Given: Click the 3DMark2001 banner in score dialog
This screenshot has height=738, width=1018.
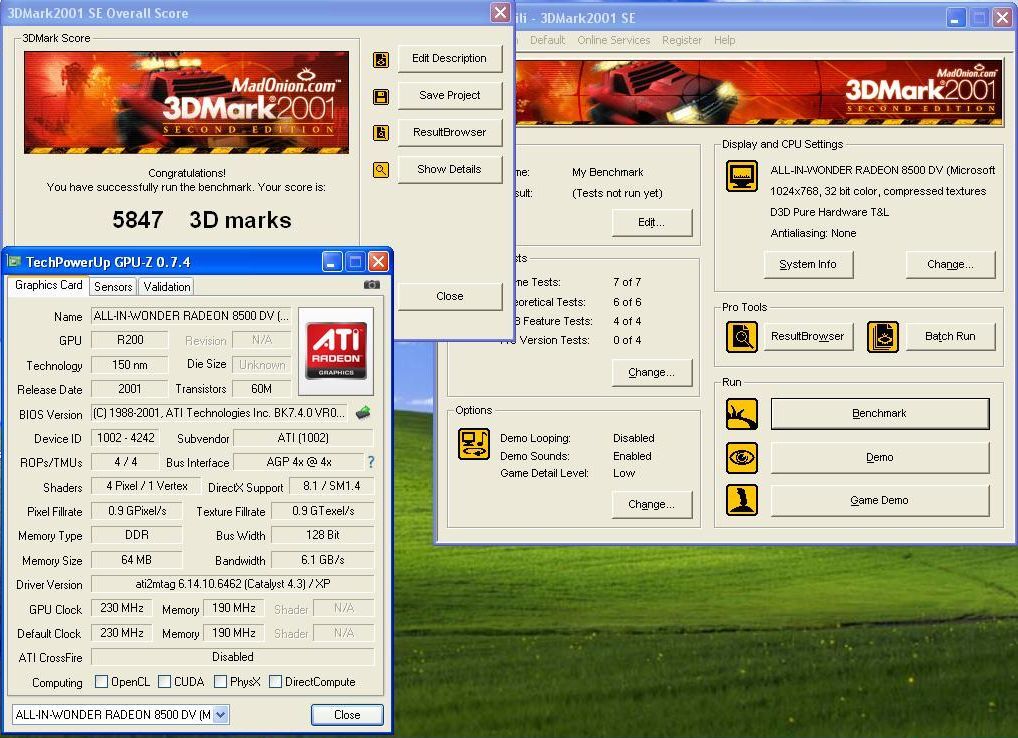Looking at the screenshot, I should pyautogui.click(x=186, y=103).
